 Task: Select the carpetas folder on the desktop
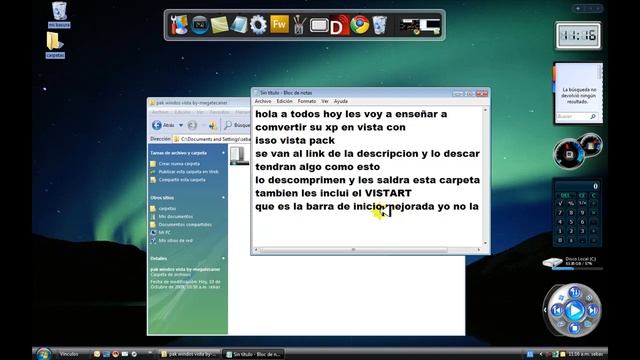55,45
